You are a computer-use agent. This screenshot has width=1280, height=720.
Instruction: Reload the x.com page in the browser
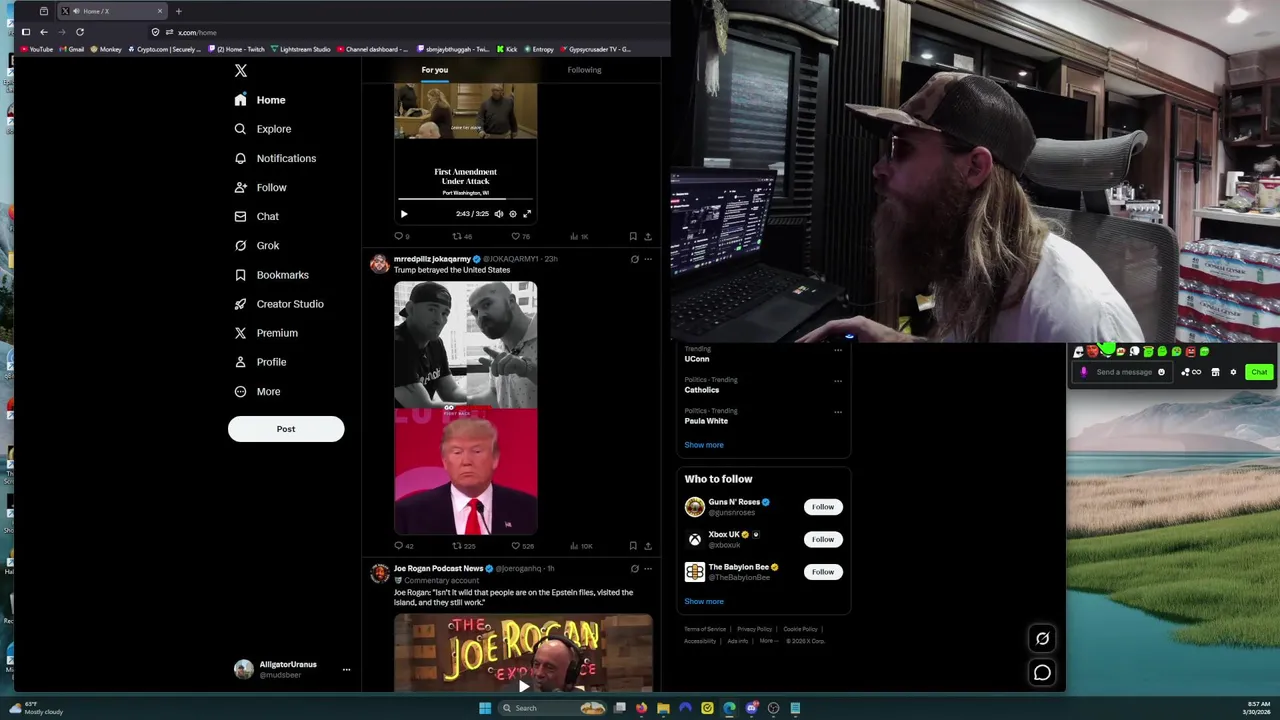coord(80,32)
